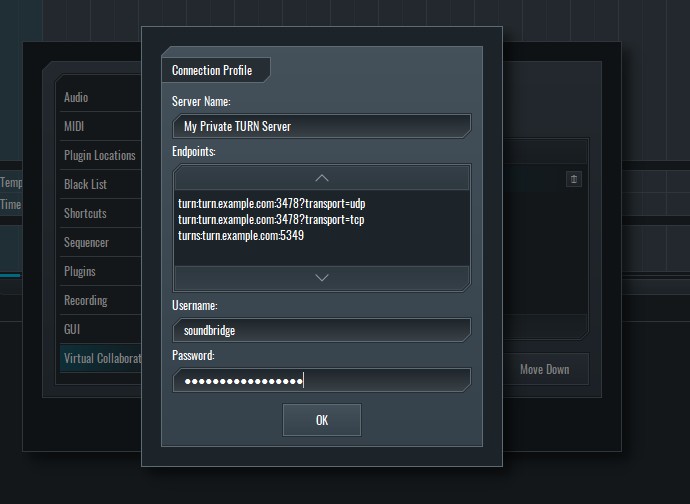Select the transport=udp endpoint line
This screenshot has width=690, height=504.
[x=272, y=204]
